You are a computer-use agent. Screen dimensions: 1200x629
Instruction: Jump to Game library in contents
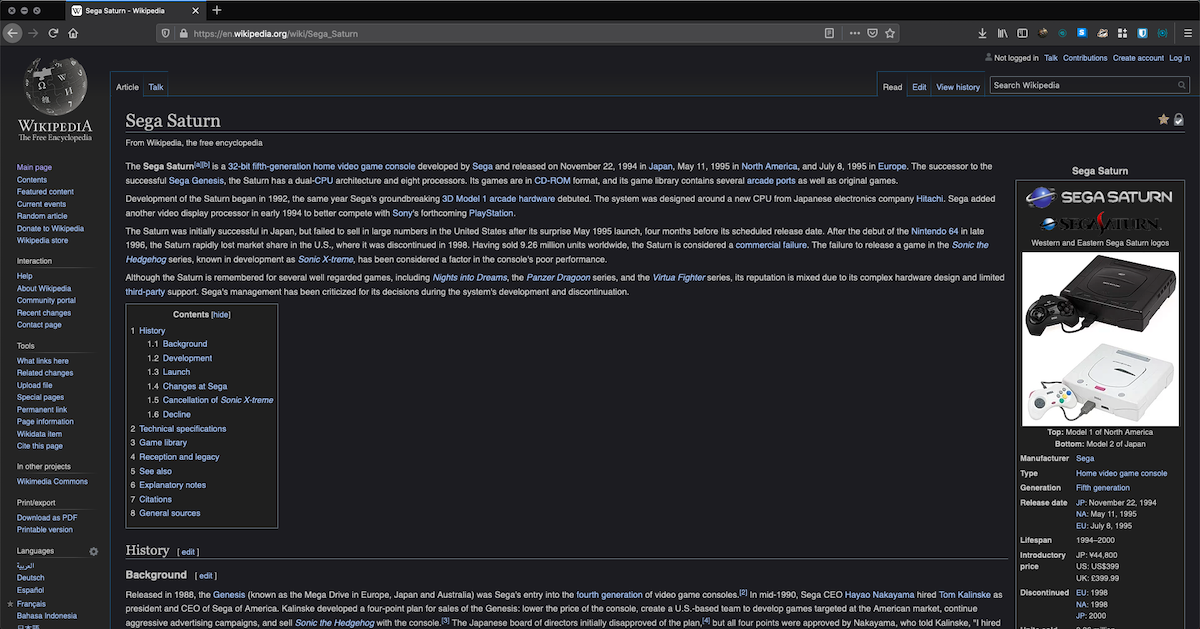coord(163,442)
